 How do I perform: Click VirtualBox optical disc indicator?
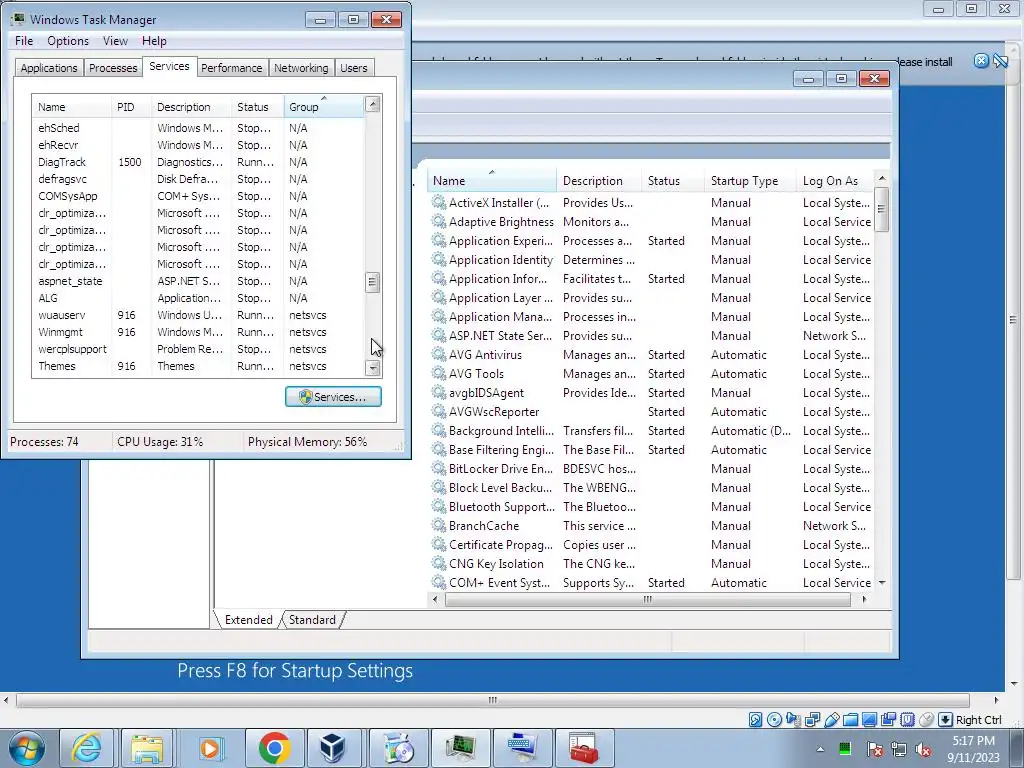click(774, 720)
